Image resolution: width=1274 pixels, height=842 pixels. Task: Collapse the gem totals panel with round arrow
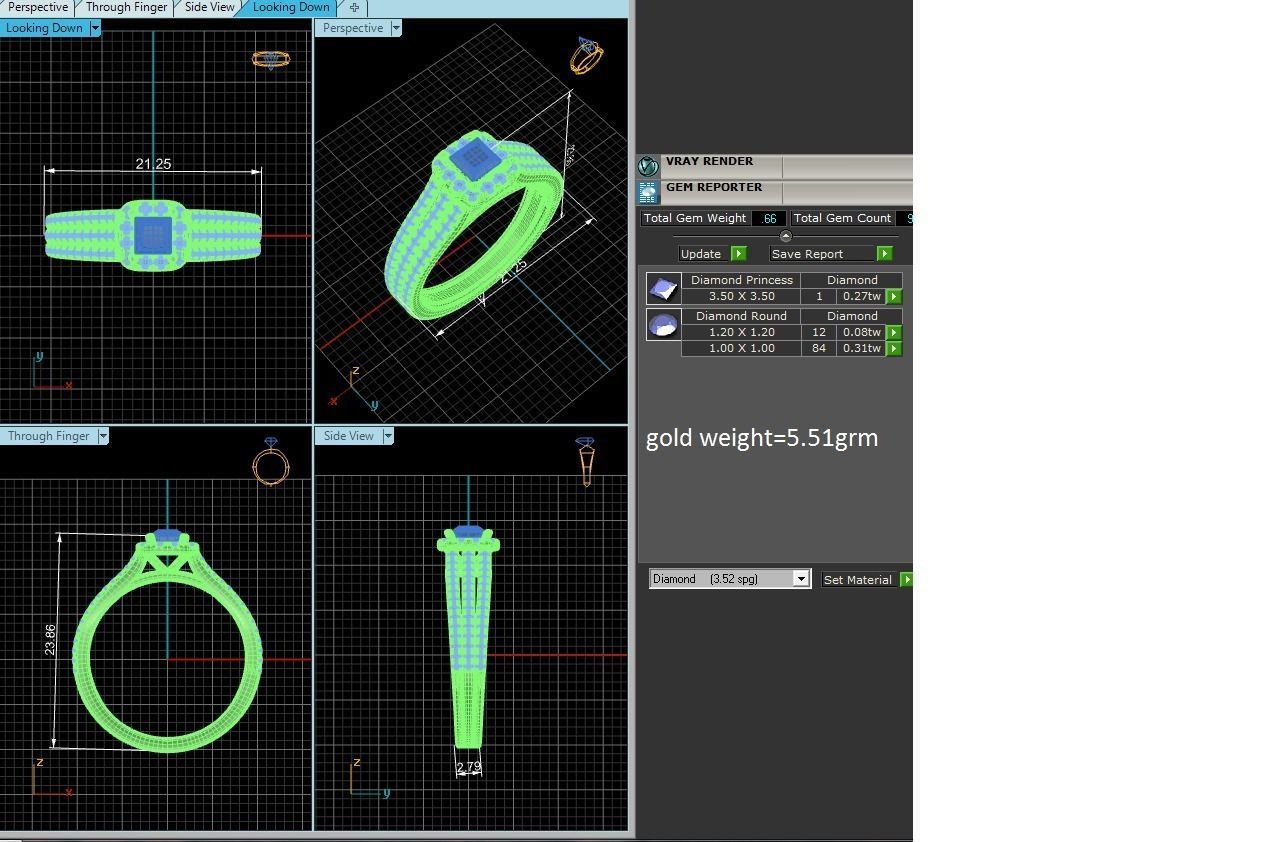(785, 237)
